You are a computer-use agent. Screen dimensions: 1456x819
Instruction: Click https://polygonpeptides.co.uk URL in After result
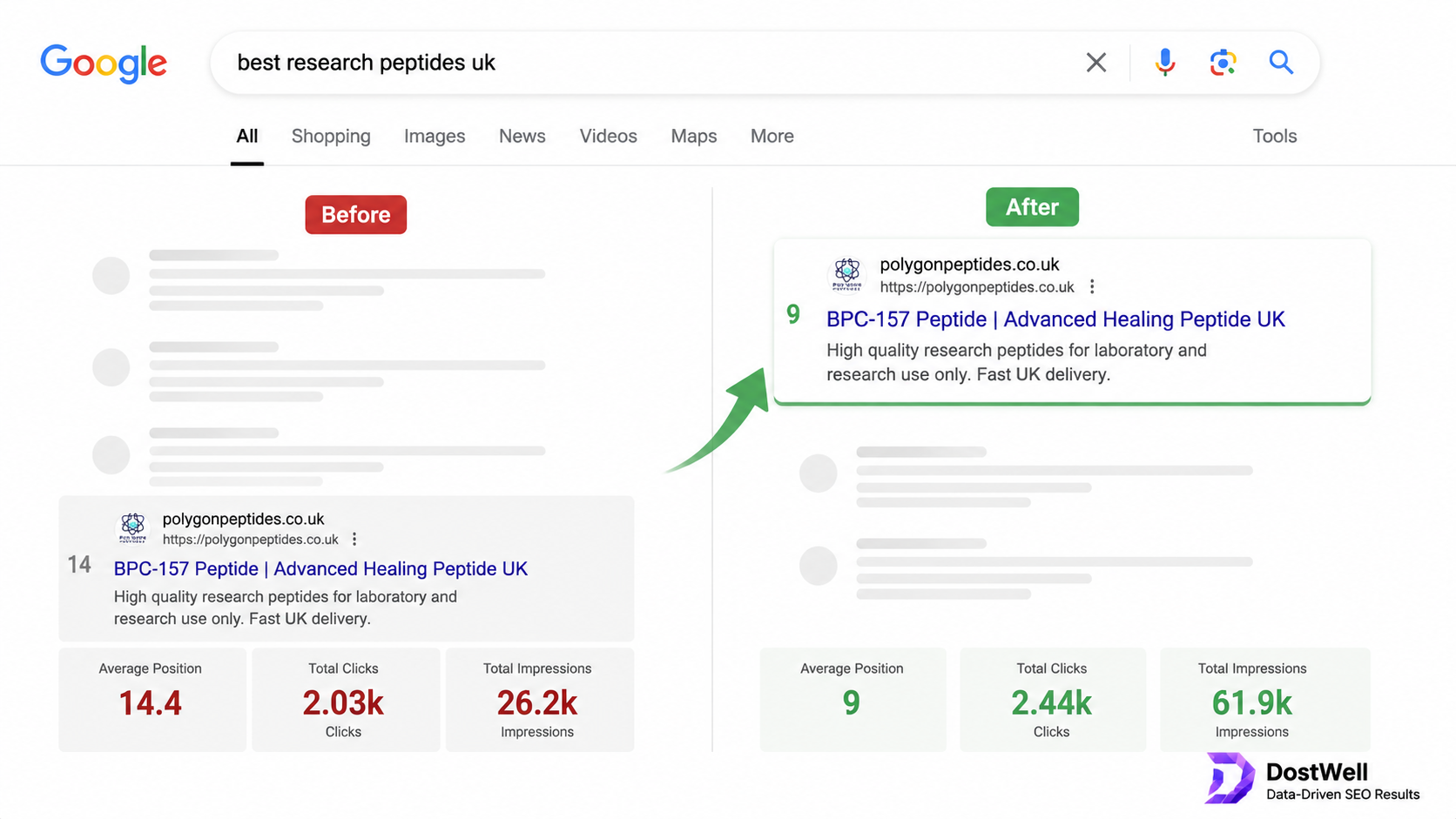pos(977,287)
